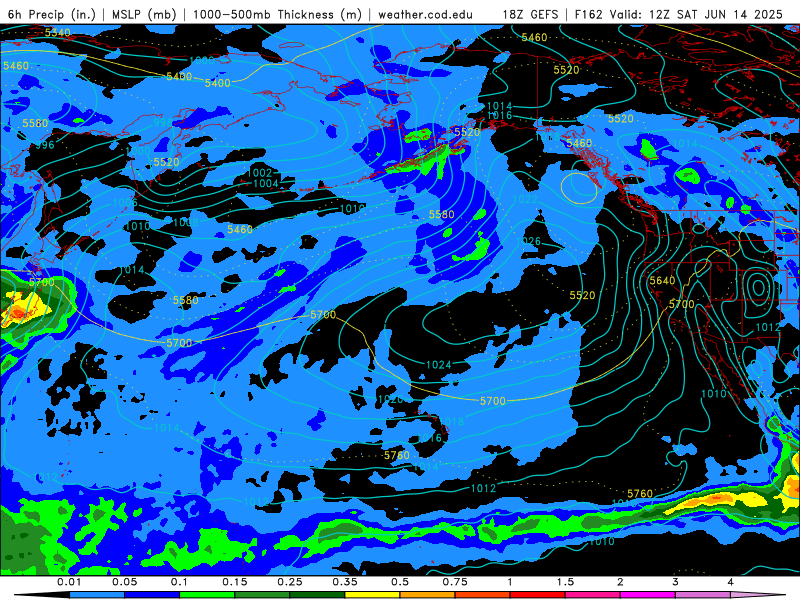This screenshot has width=800, height=600.
Task: Click the '6h Precip (in.)' title text
Action: tap(51, 14)
